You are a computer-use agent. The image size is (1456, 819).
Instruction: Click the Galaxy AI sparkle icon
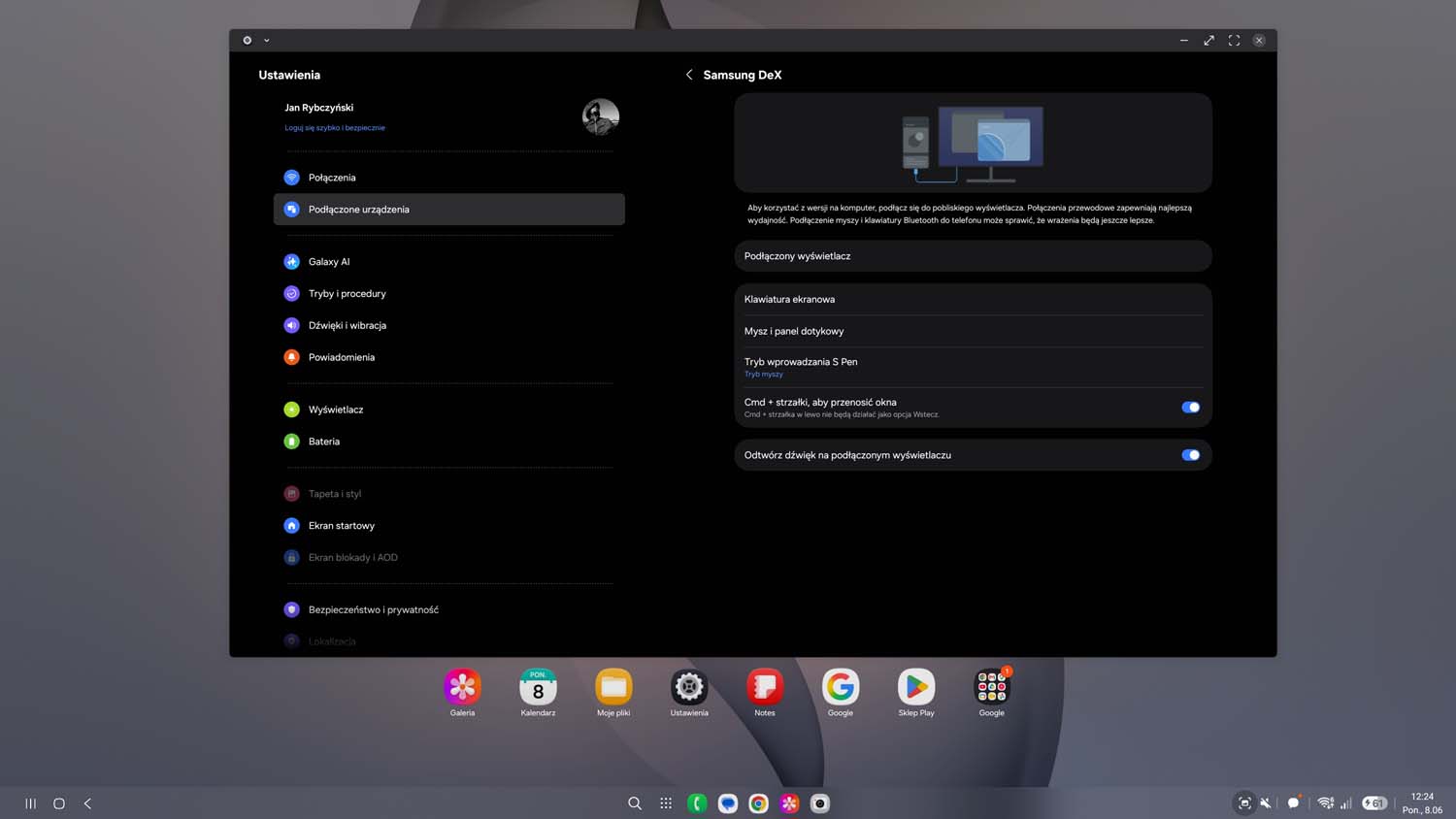tap(291, 262)
